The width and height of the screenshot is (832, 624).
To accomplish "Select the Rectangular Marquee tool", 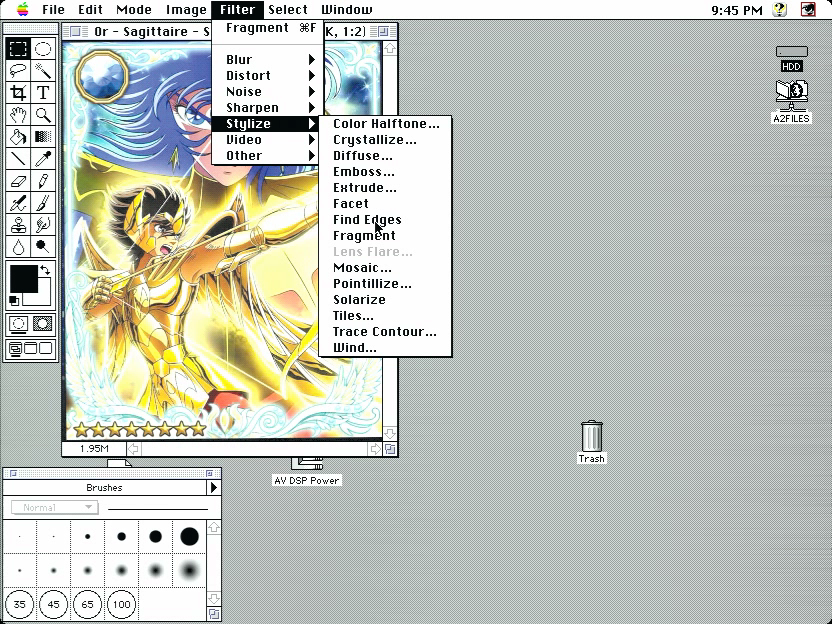I will coord(18,48).
